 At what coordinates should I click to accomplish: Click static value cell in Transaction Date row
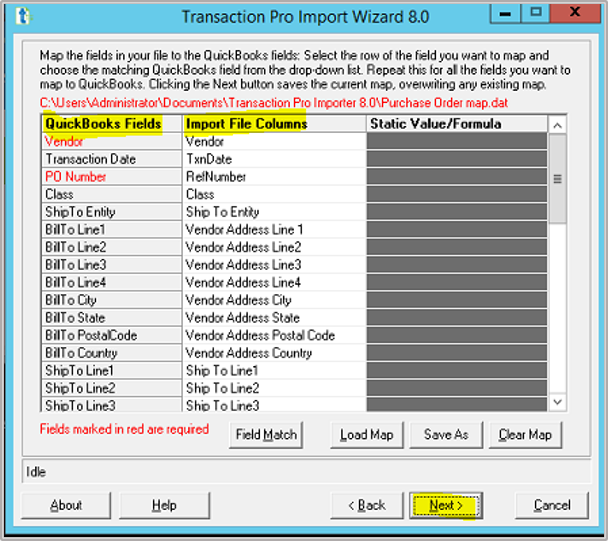click(457, 159)
